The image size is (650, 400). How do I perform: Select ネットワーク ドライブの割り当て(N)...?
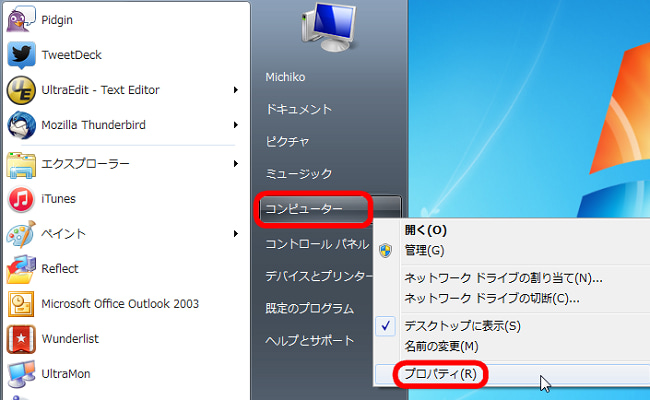pyautogui.click(x=503, y=278)
